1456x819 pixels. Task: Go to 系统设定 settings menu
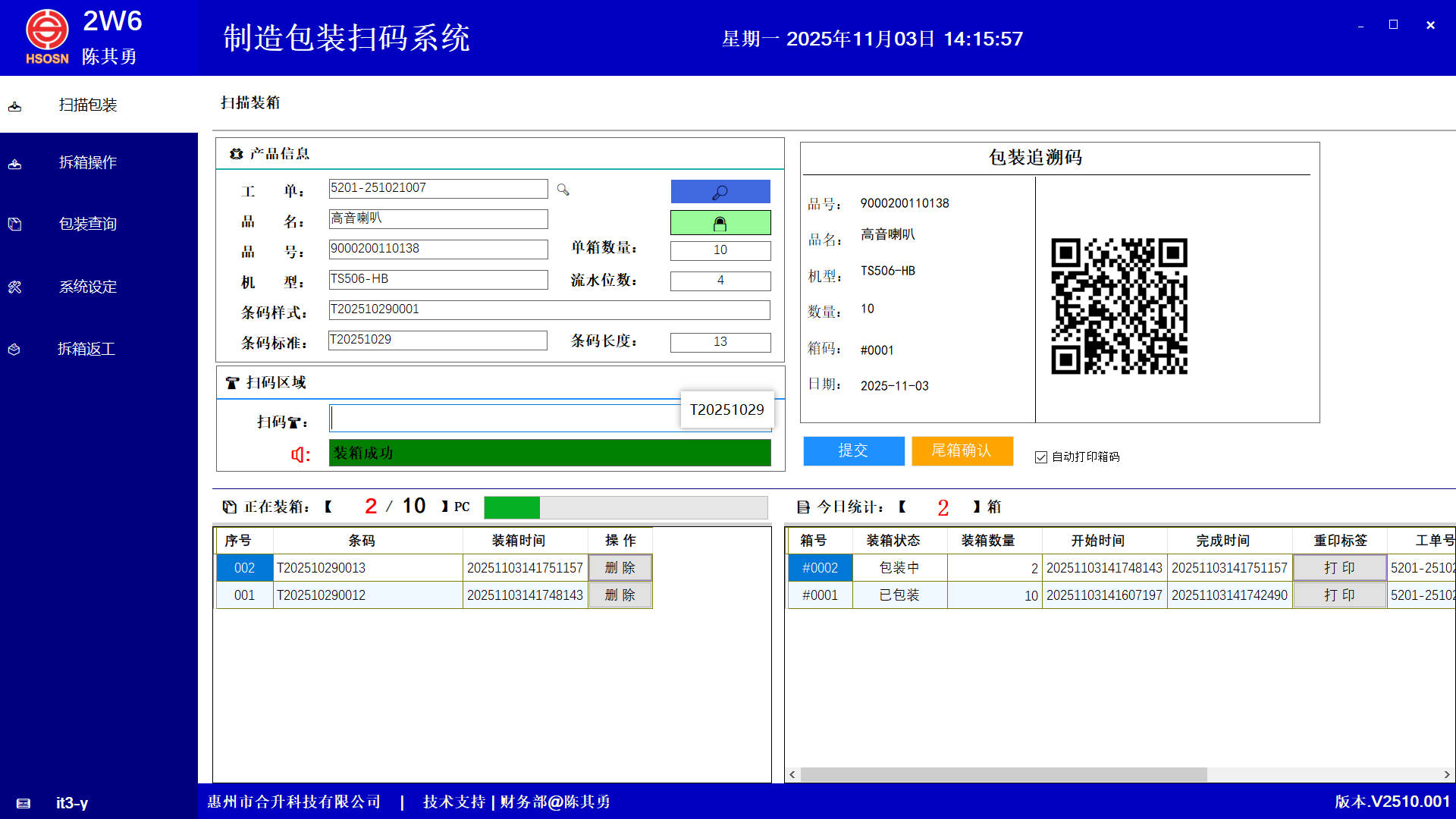click(x=88, y=287)
